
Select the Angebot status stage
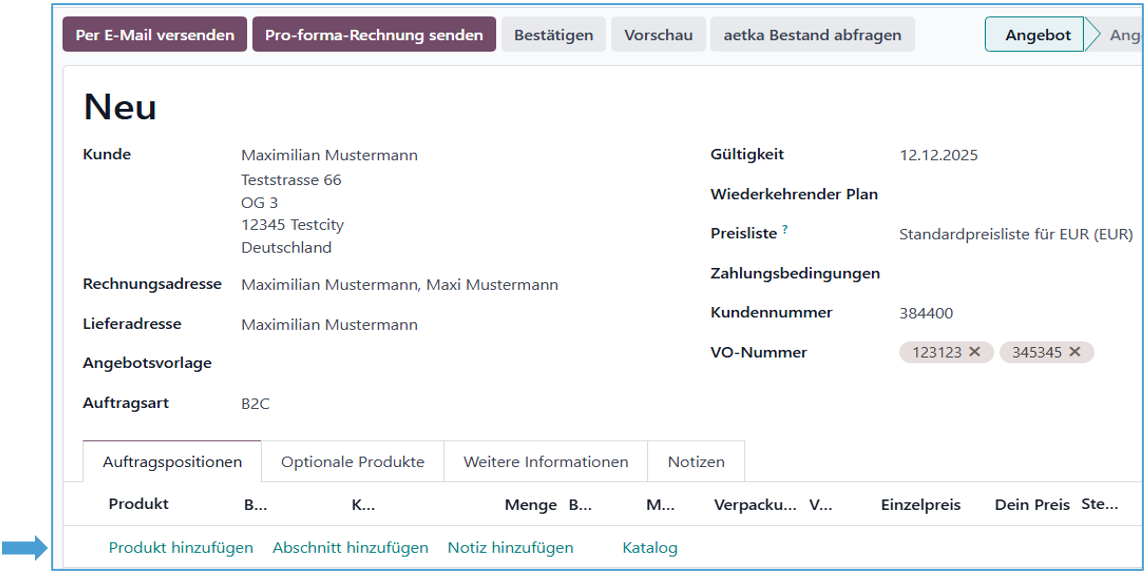click(x=1037, y=35)
